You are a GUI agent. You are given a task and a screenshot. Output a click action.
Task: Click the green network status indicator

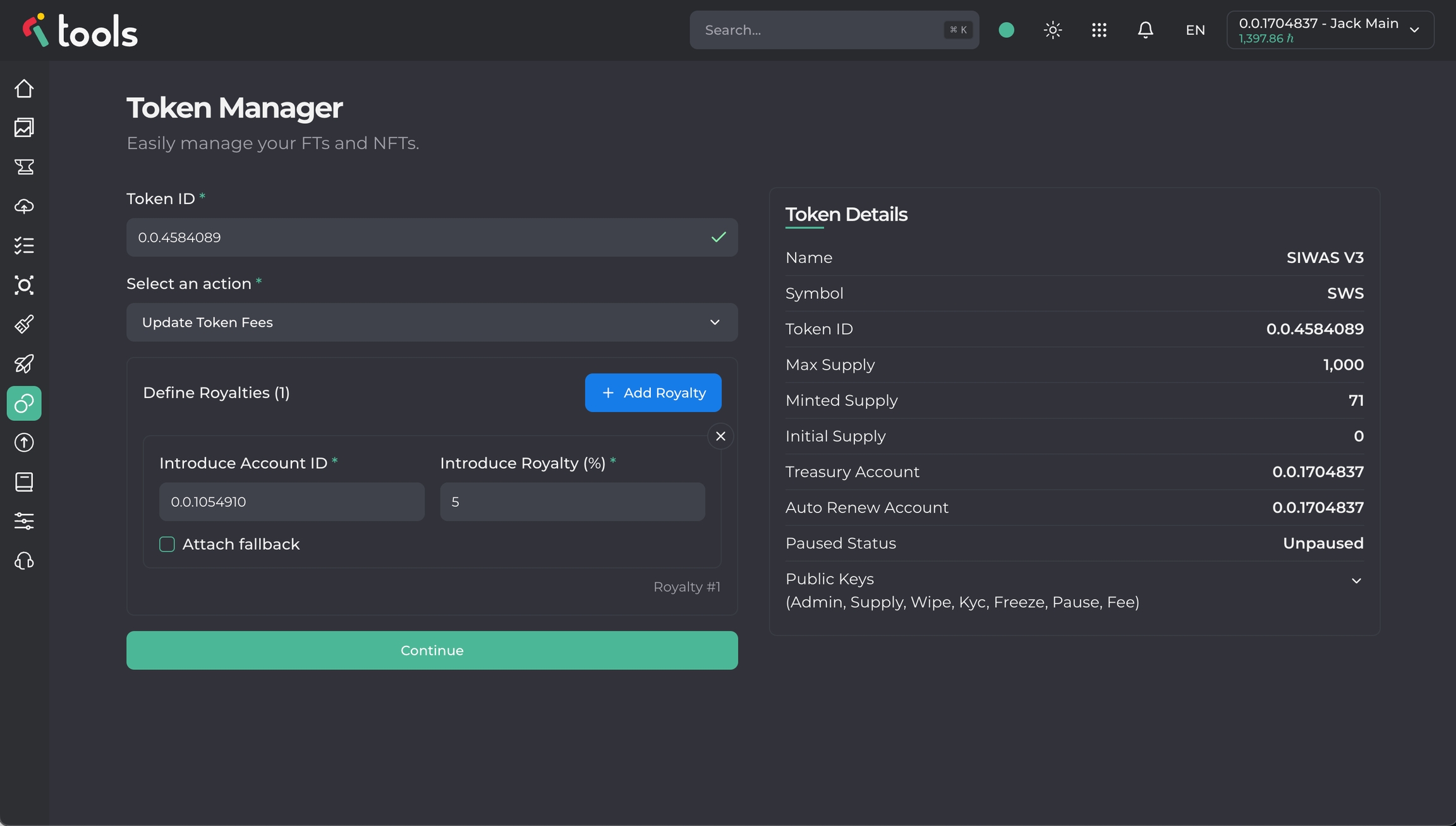[x=1007, y=30]
